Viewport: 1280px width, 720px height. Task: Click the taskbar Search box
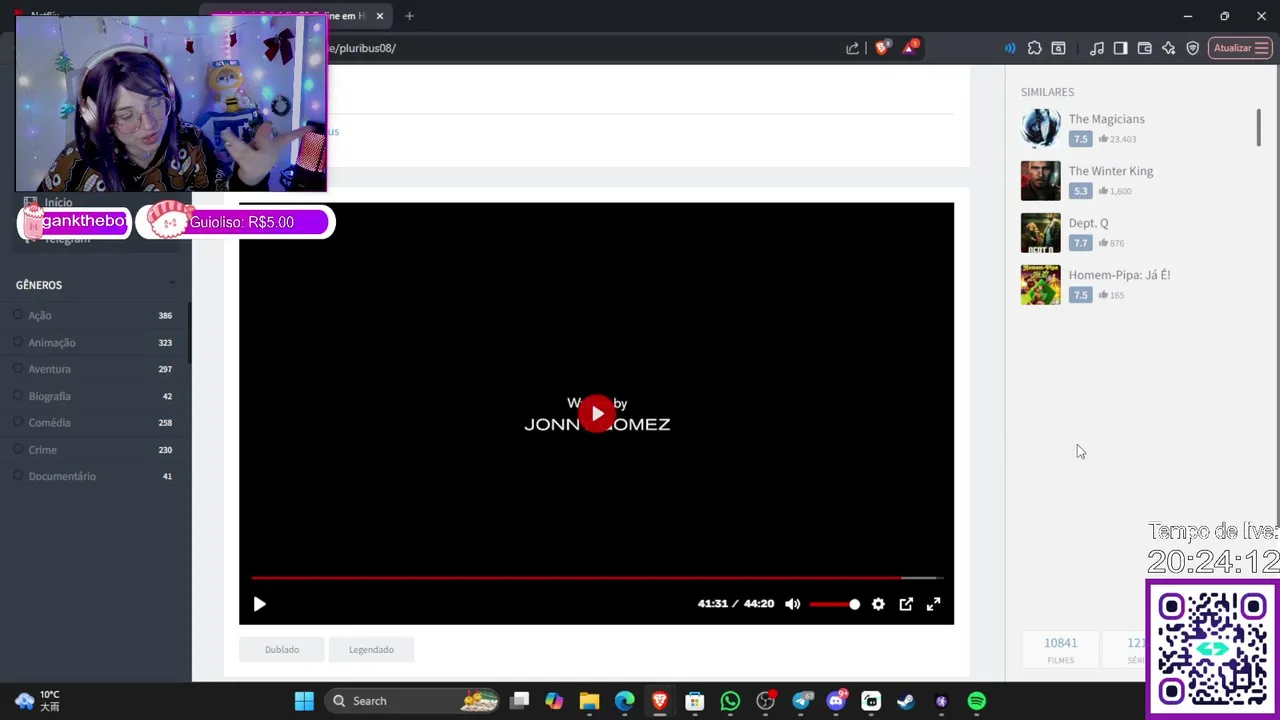[412, 701]
